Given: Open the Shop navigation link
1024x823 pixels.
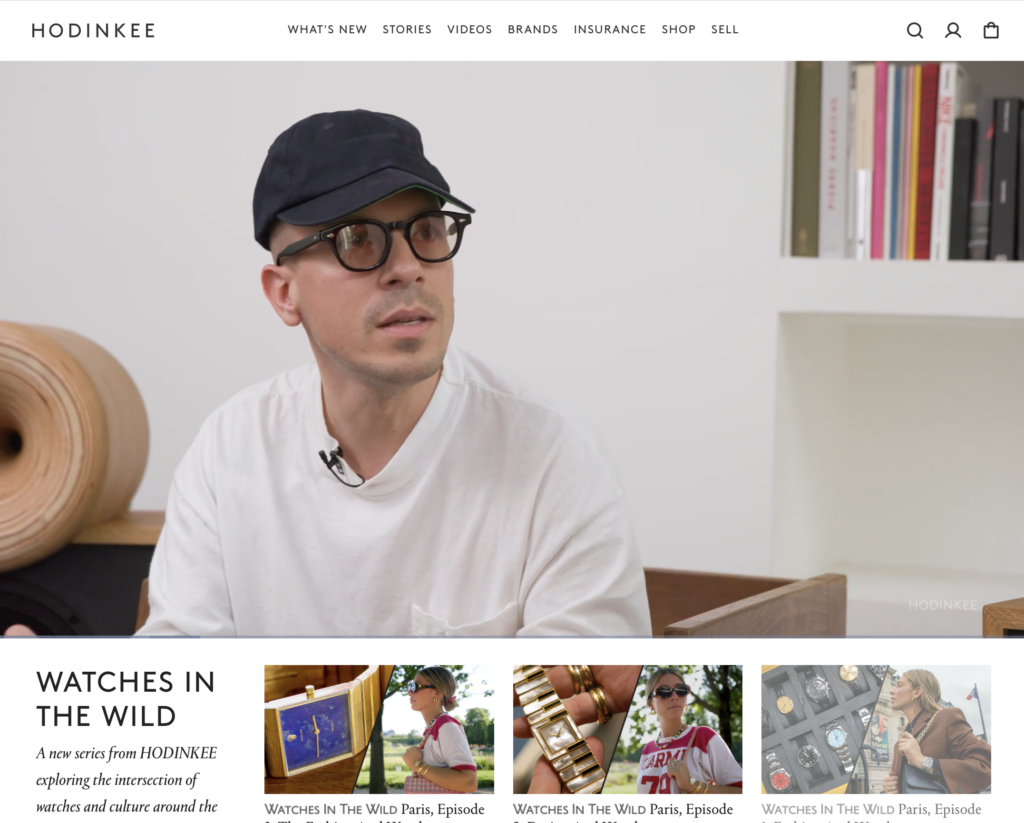Looking at the screenshot, I should pos(679,29).
